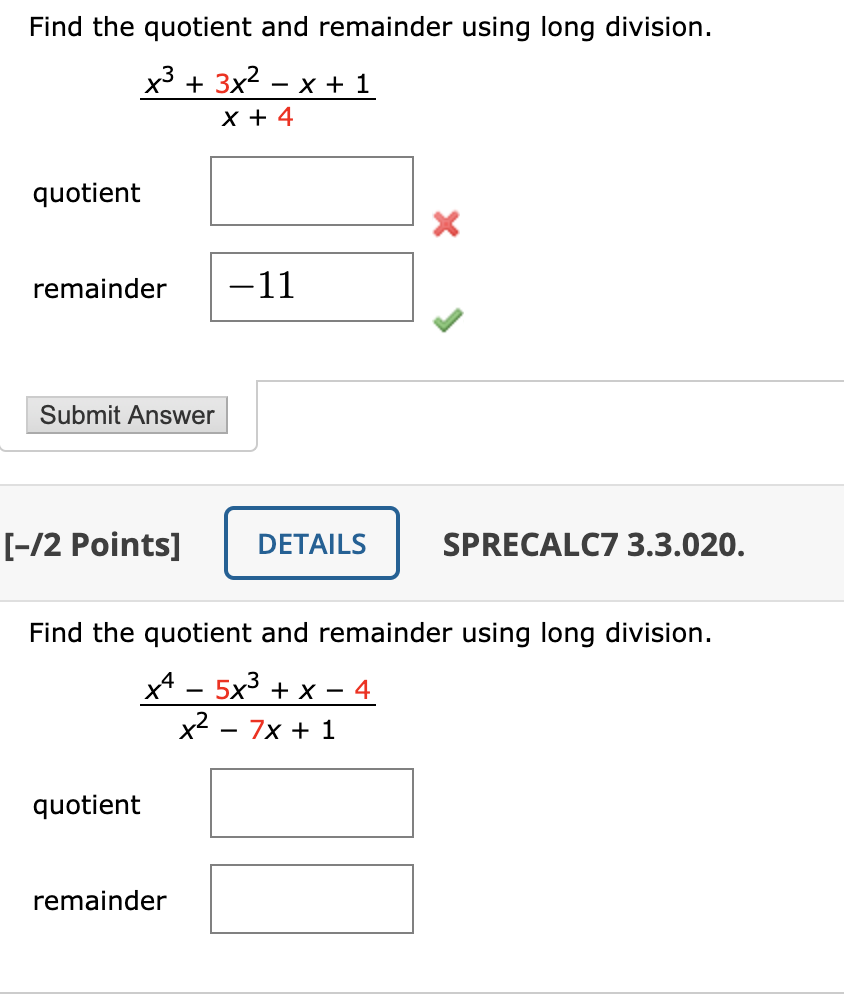
Task: Click the quotient label of the first problem
Action: pos(87,193)
